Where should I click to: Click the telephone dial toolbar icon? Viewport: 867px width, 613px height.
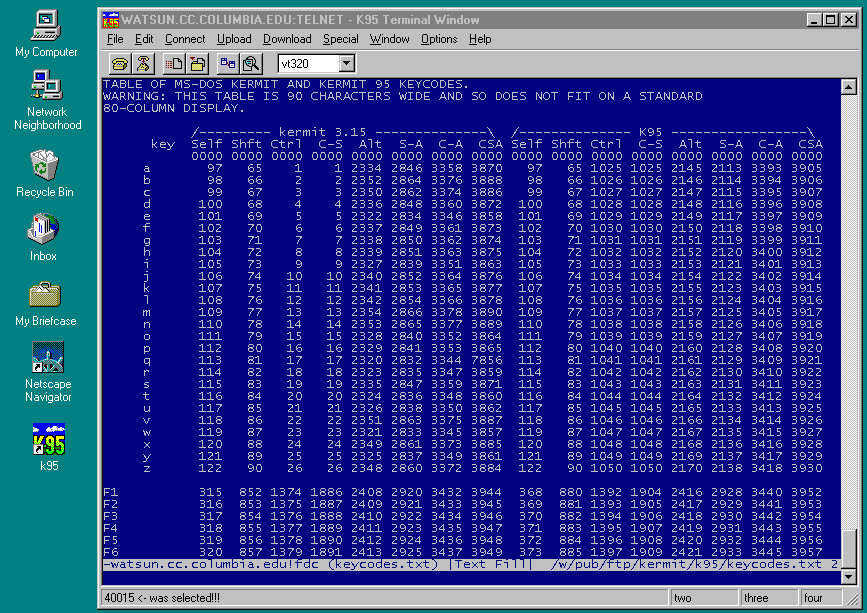pyautogui.click(x=119, y=64)
